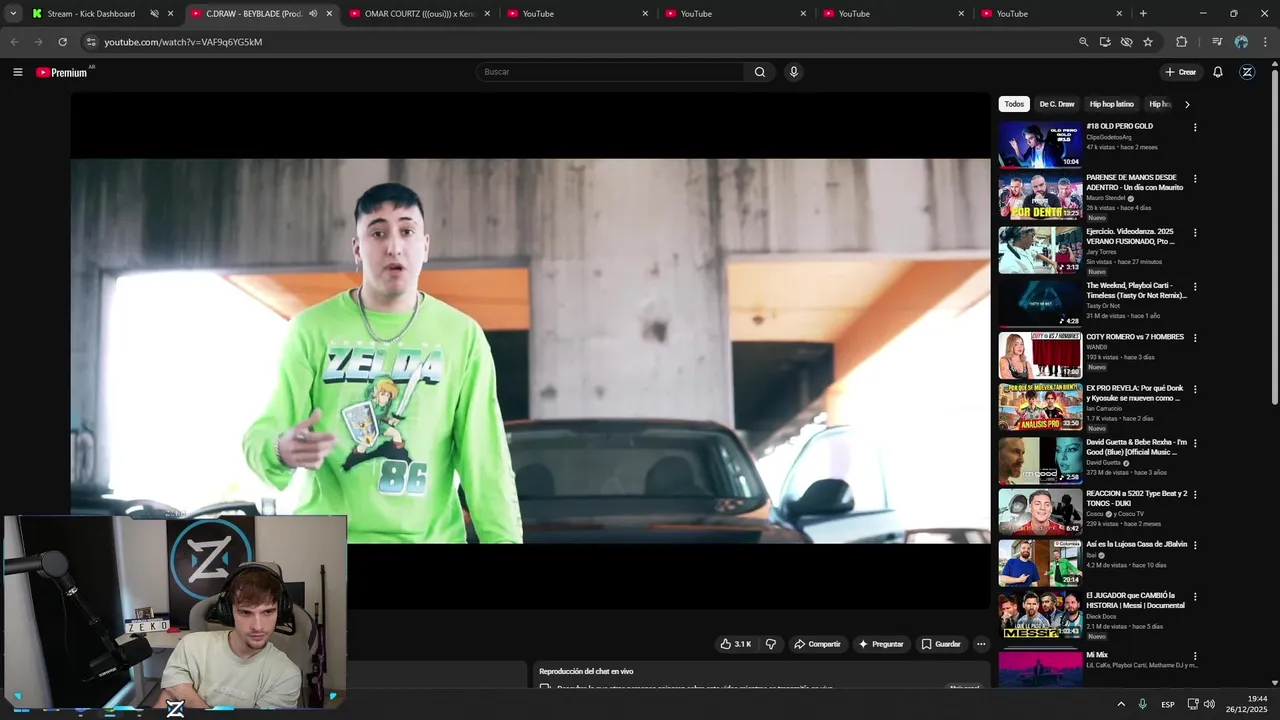This screenshot has width=1280, height=720.
Task: Click the Compartir button
Action: click(817, 644)
